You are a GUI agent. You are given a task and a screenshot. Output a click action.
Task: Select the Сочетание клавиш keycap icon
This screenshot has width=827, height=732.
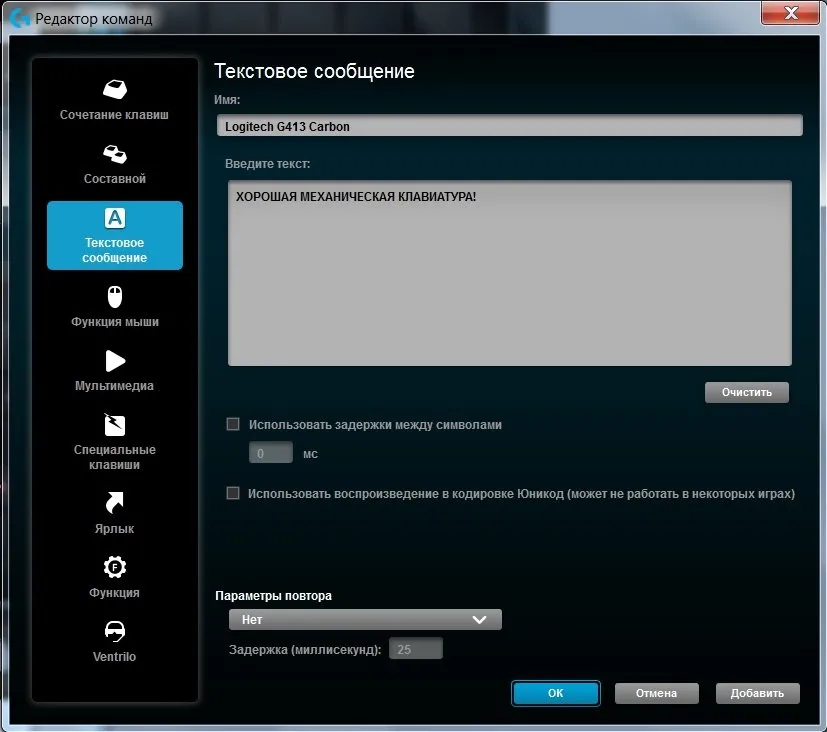(114, 89)
